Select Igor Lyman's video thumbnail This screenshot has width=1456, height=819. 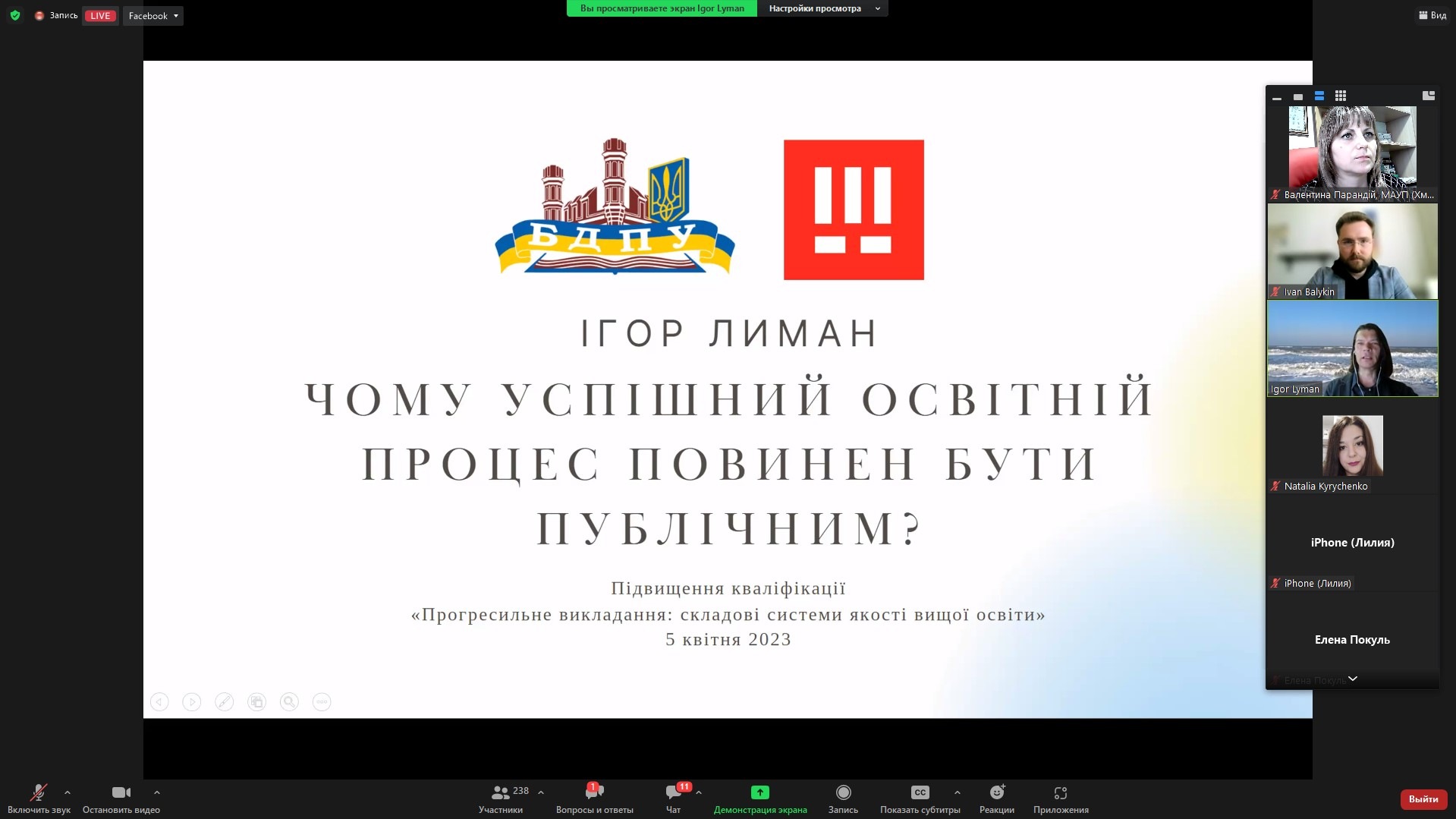tap(1353, 348)
